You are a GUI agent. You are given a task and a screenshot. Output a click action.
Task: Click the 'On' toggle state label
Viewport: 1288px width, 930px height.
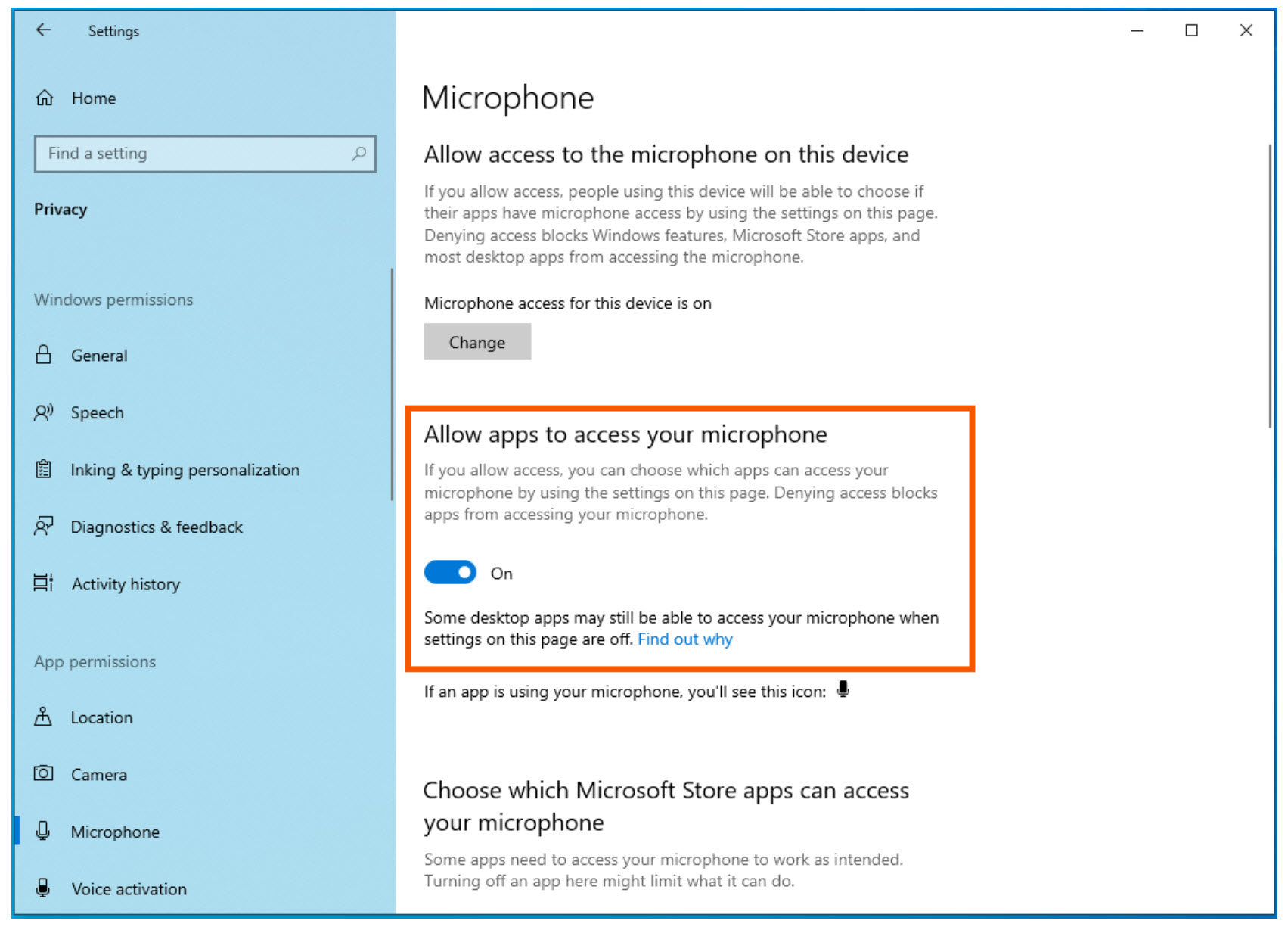tap(501, 574)
